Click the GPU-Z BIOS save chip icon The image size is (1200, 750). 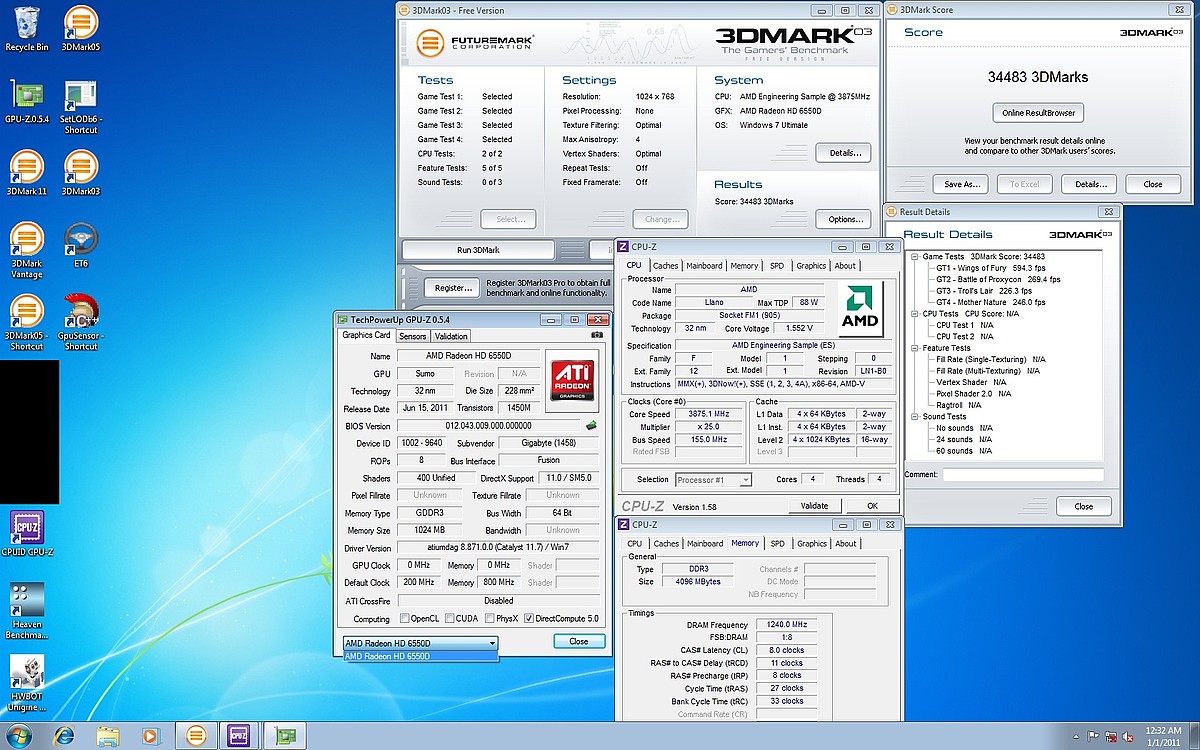tap(592, 425)
